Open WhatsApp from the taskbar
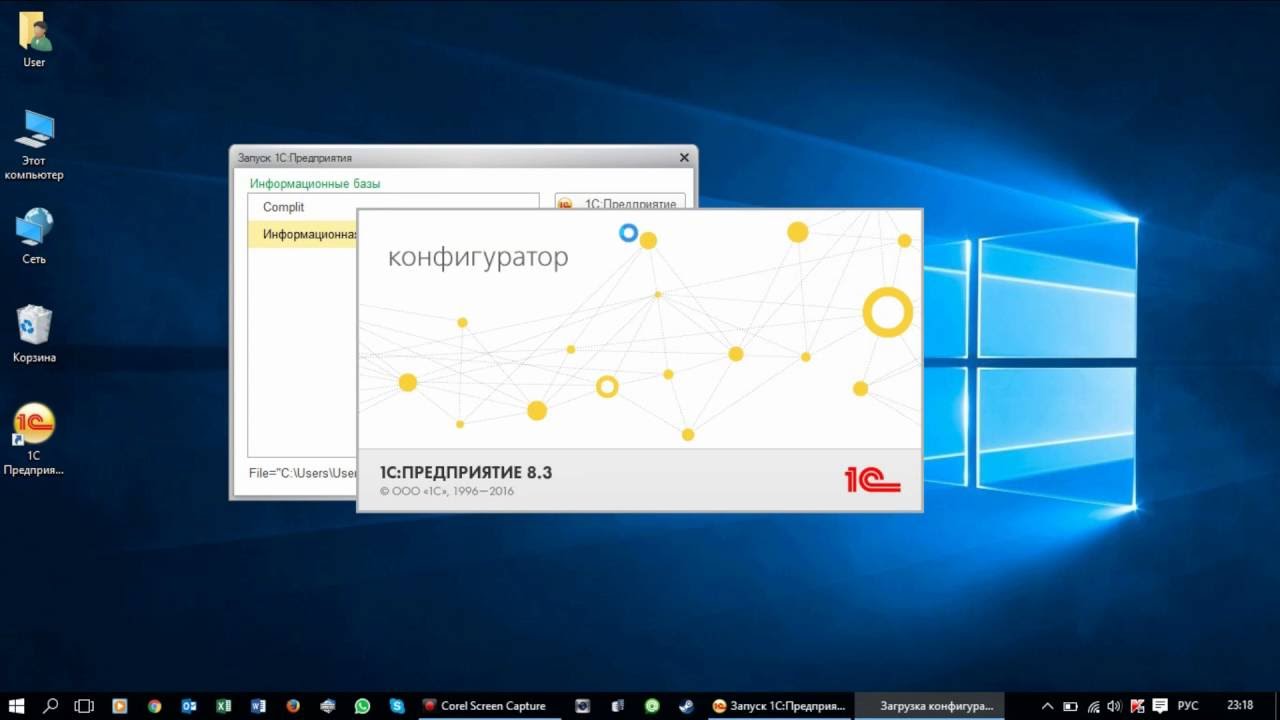1280x720 pixels. point(362,706)
